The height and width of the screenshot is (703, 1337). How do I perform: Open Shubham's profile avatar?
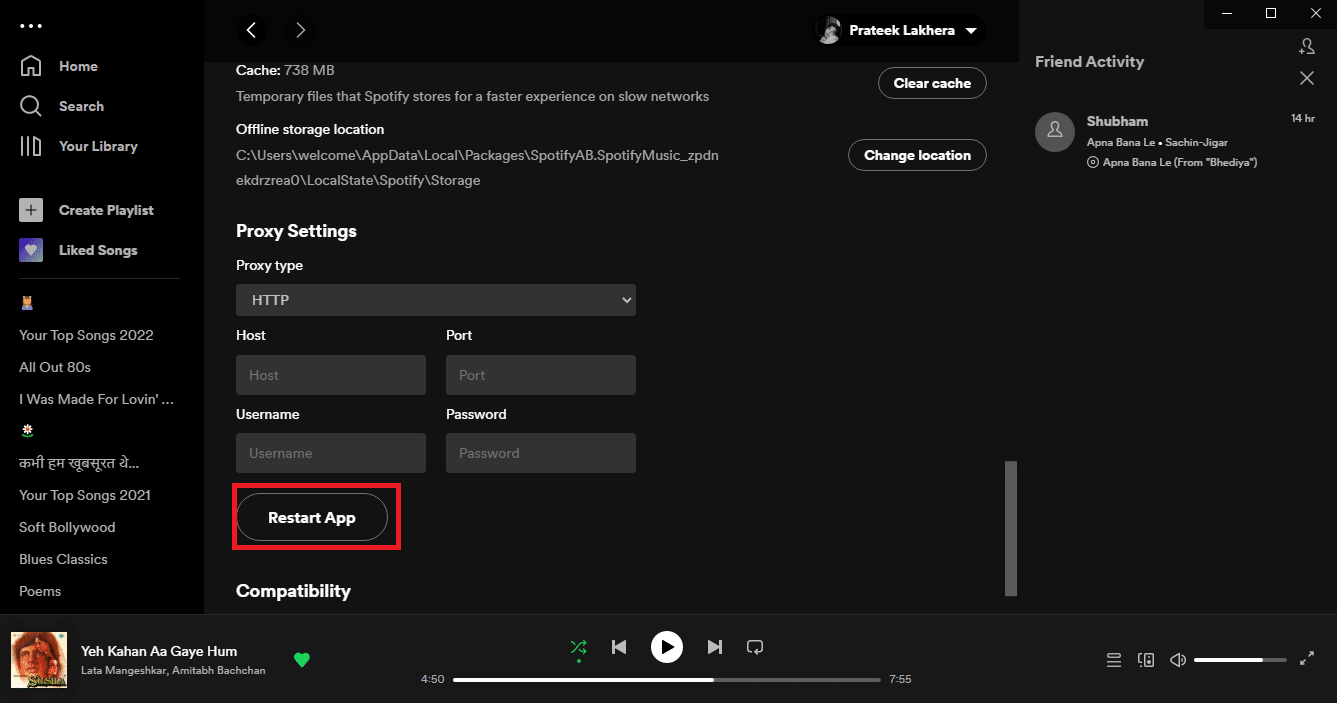pyautogui.click(x=1054, y=132)
